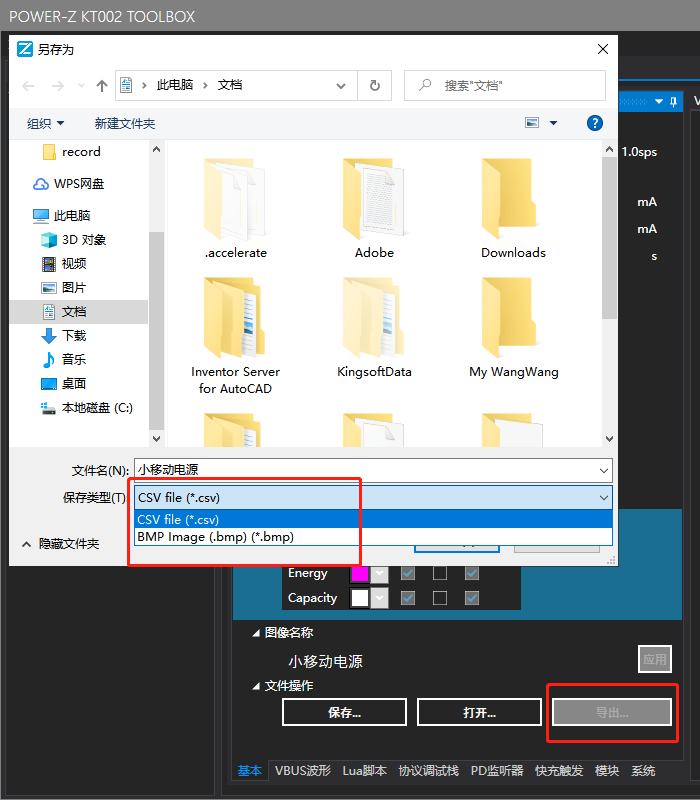Select record folder in sidebar

72,152
